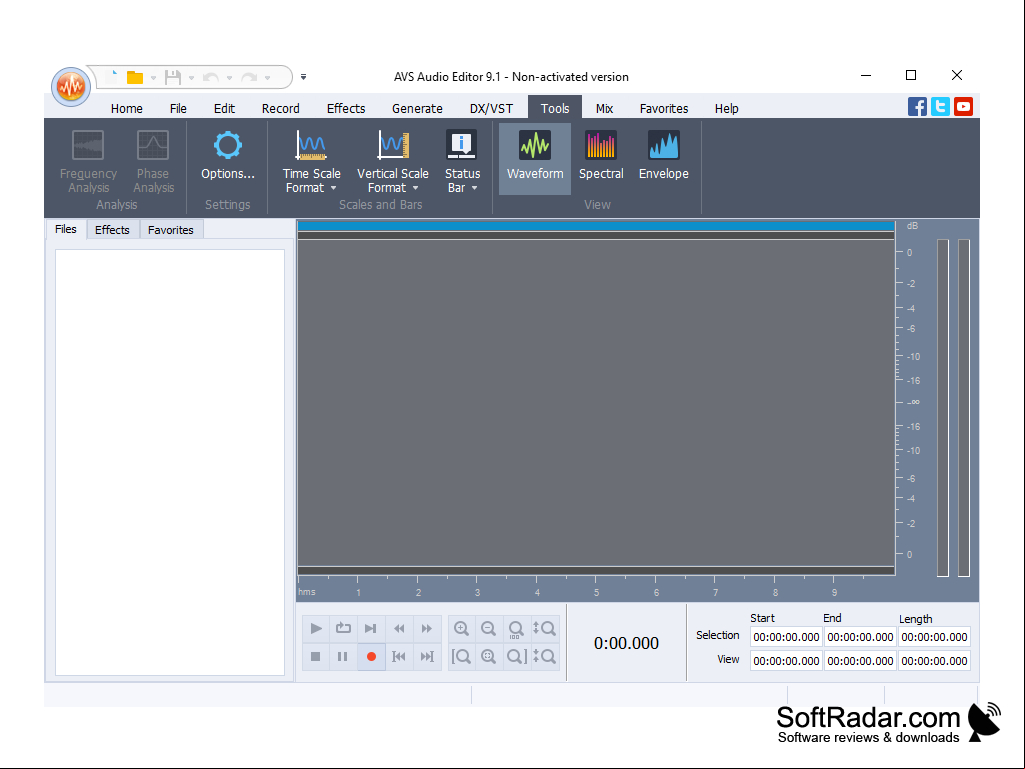This screenshot has width=1025, height=769.
Task: Click the View Start time field
Action: (x=786, y=661)
